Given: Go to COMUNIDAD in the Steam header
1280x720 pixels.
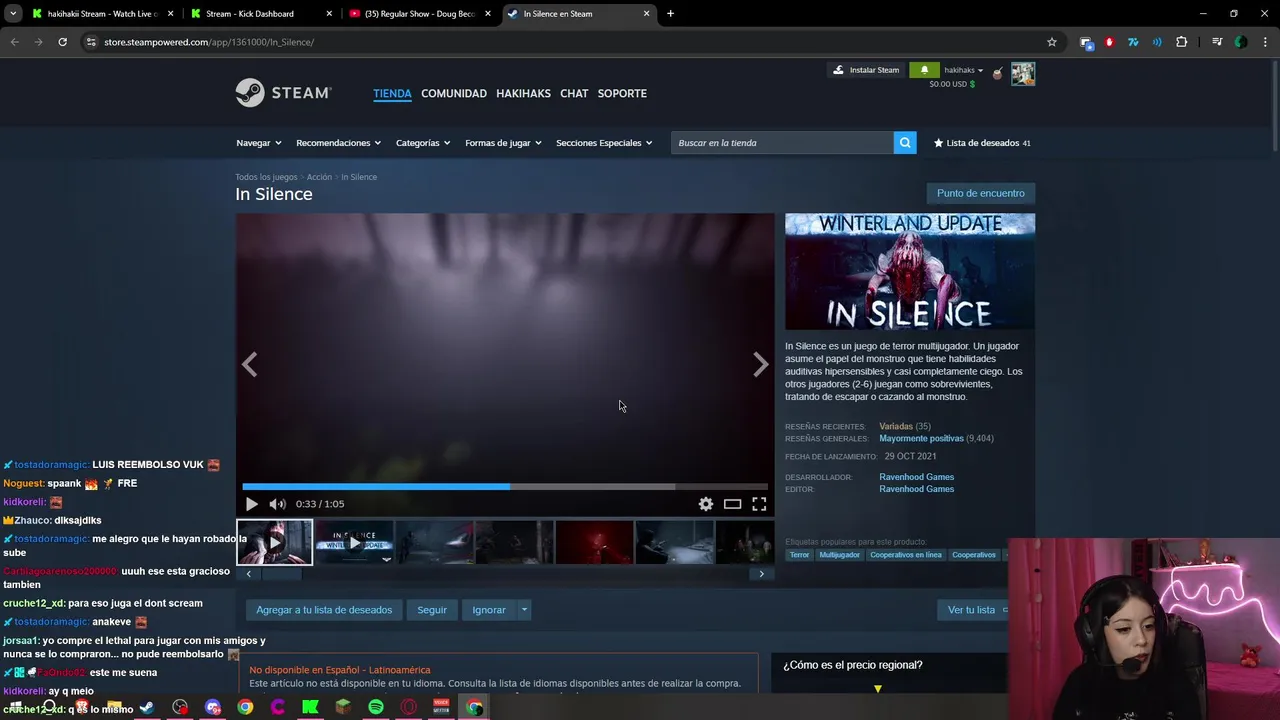Looking at the screenshot, I should (454, 93).
